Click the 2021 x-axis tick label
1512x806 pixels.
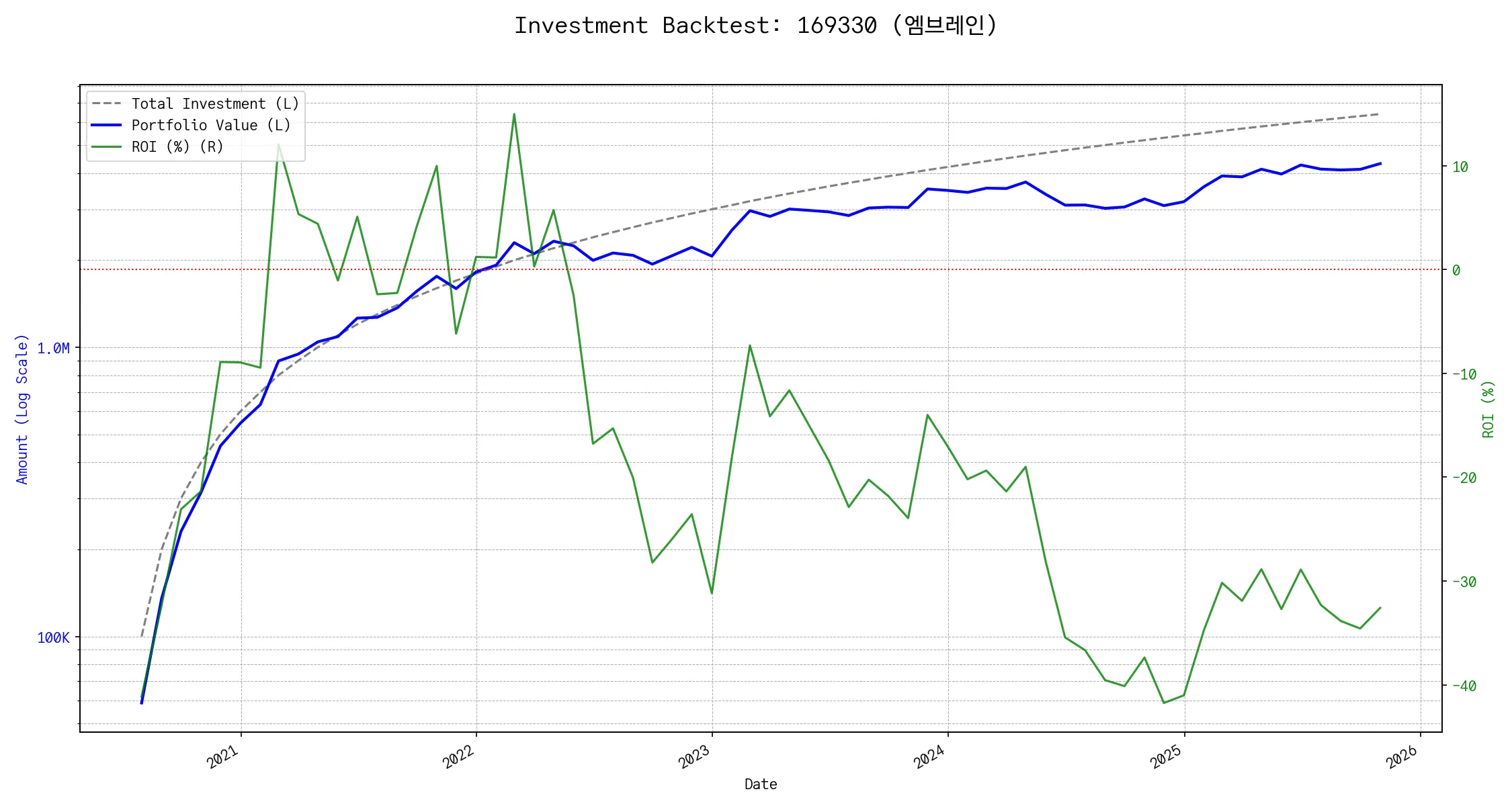point(224,757)
